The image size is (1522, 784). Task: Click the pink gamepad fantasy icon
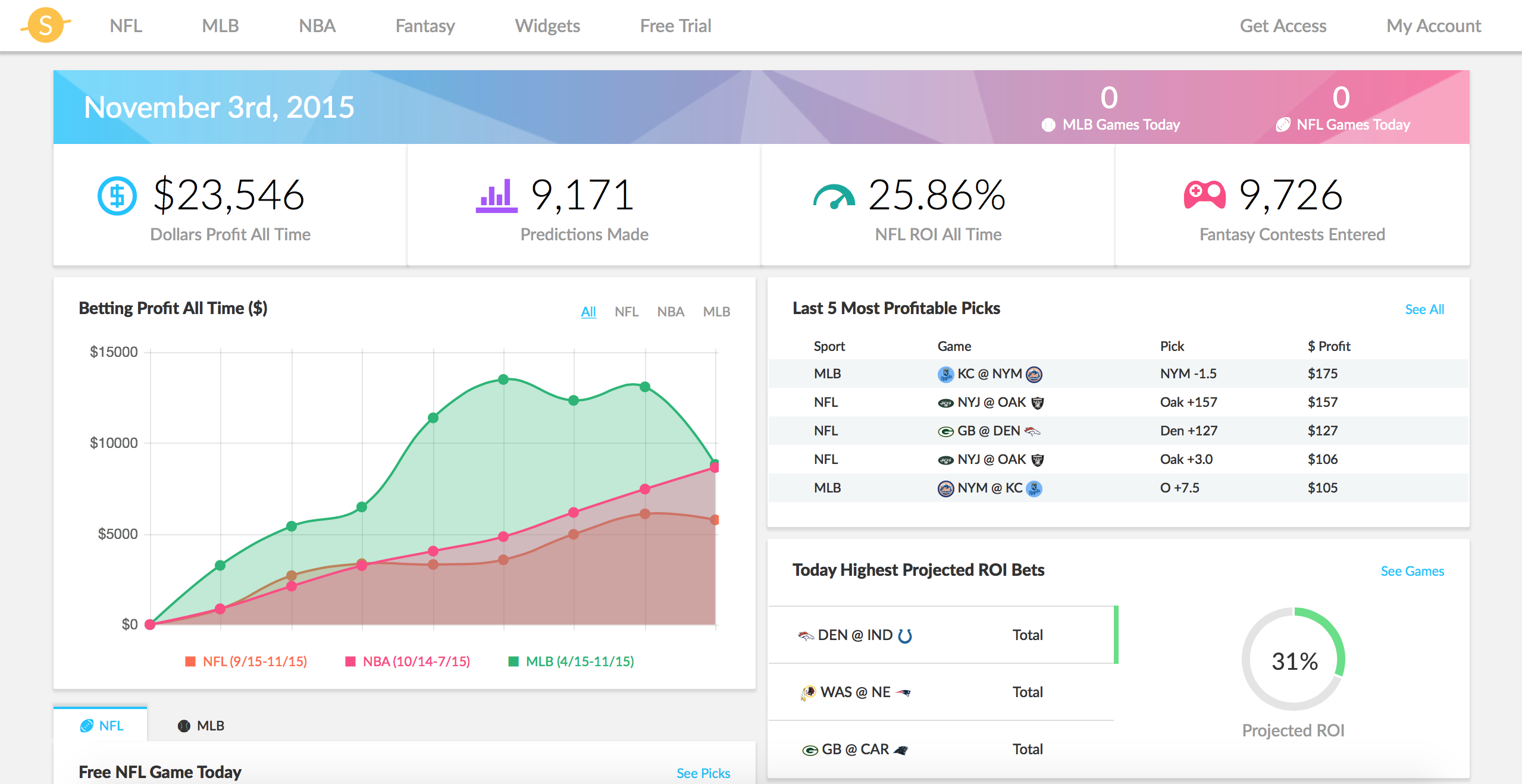click(x=1204, y=195)
